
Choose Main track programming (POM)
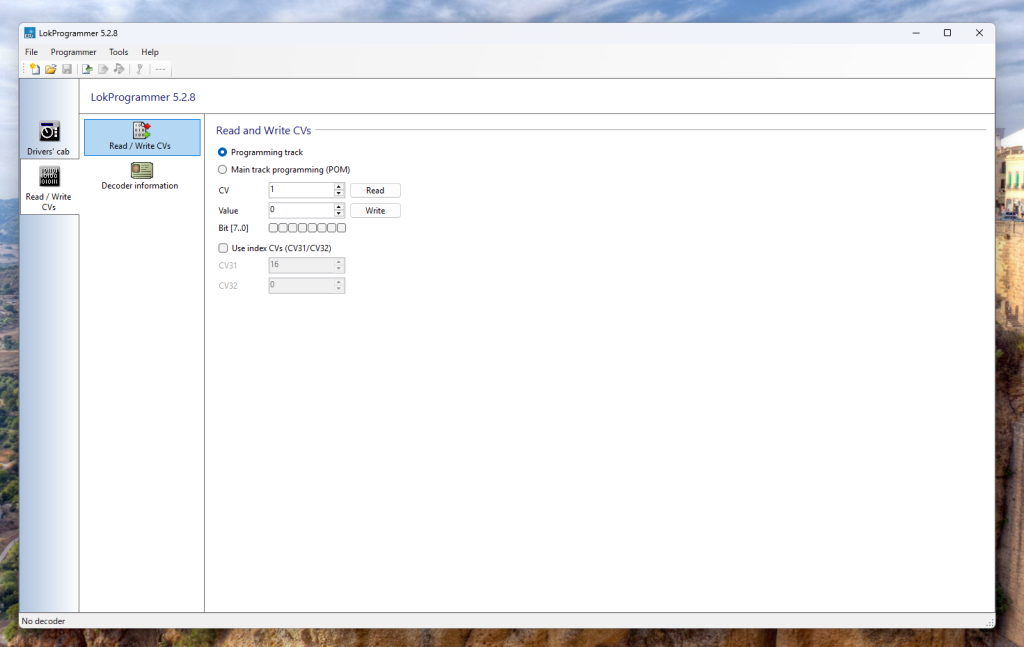tap(223, 170)
